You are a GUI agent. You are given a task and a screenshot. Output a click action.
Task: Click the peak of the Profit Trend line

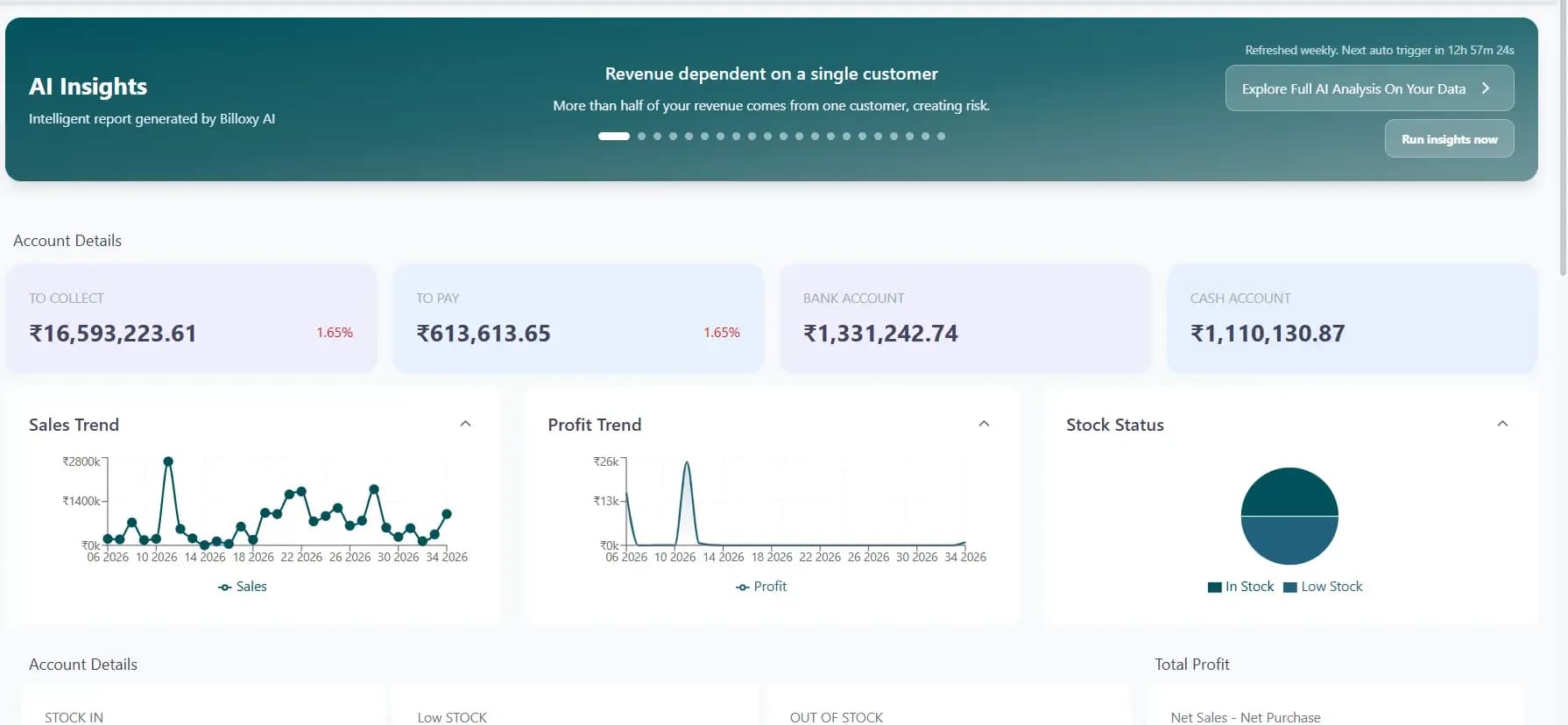click(x=687, y=463)
